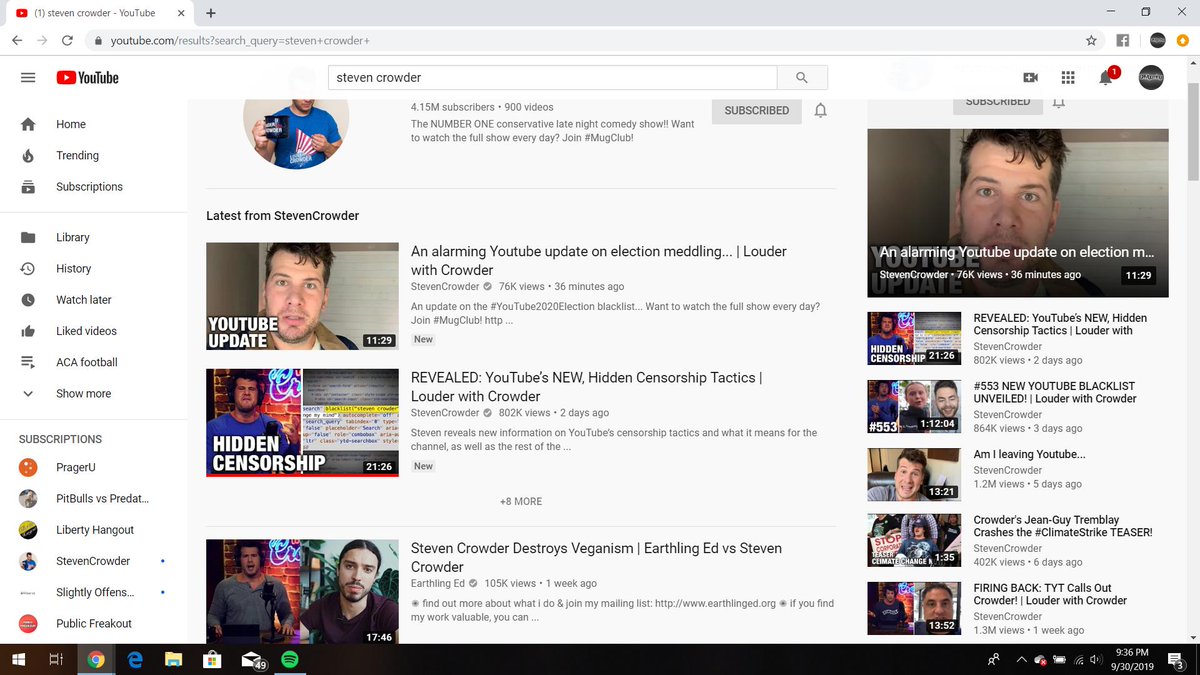Viewport: 1200px width, 675px height.
Task: Open the StevenCrowder channel avatar
Action: pos(296,133)
